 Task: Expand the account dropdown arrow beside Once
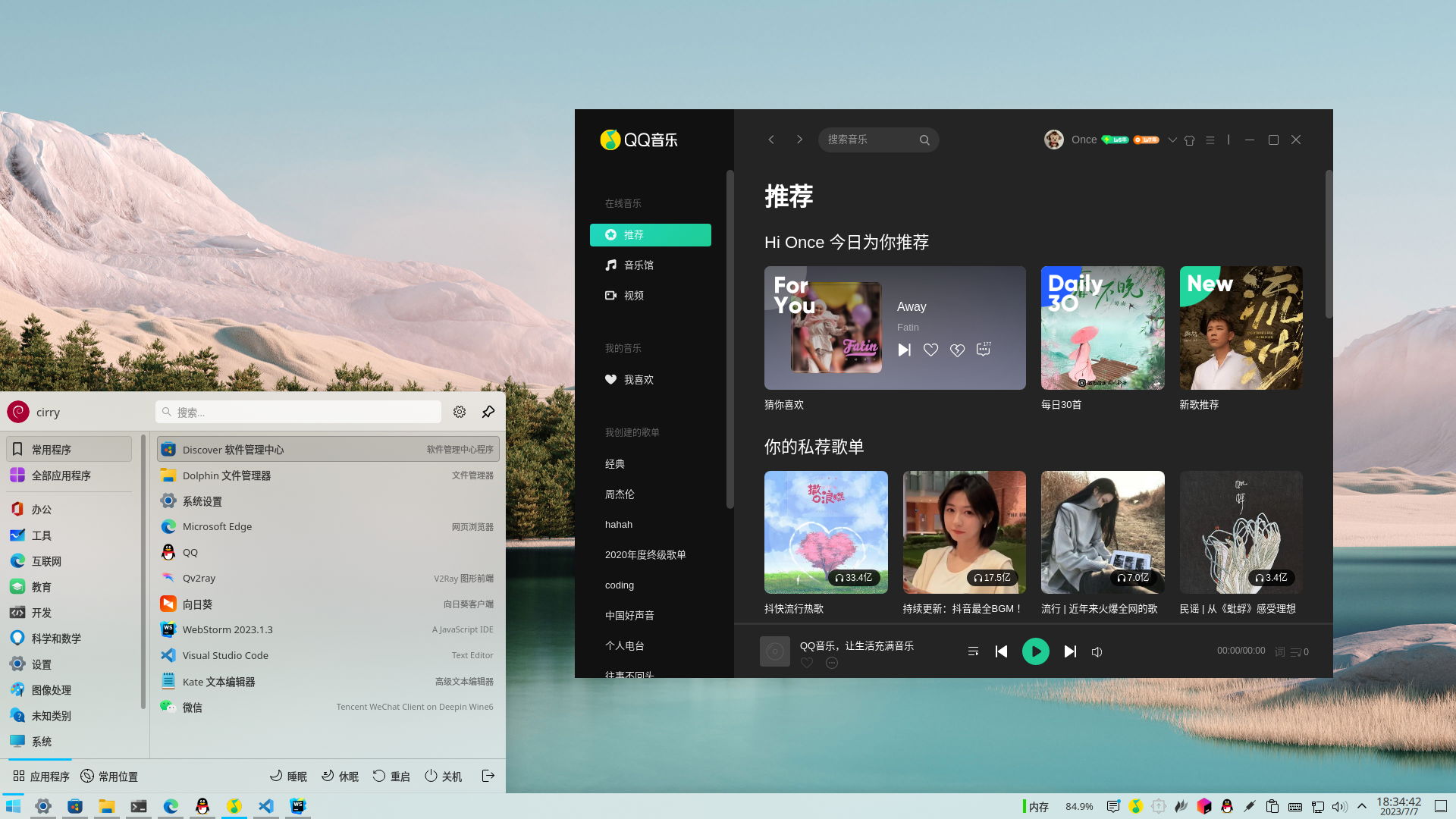tap(1172, 140)
